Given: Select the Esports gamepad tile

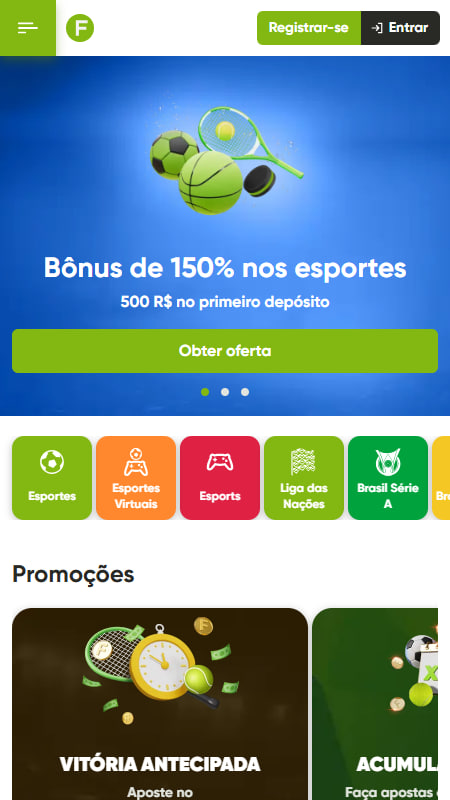Looking at the screenshot, I should pyautogui.click(x=220, y=478).
